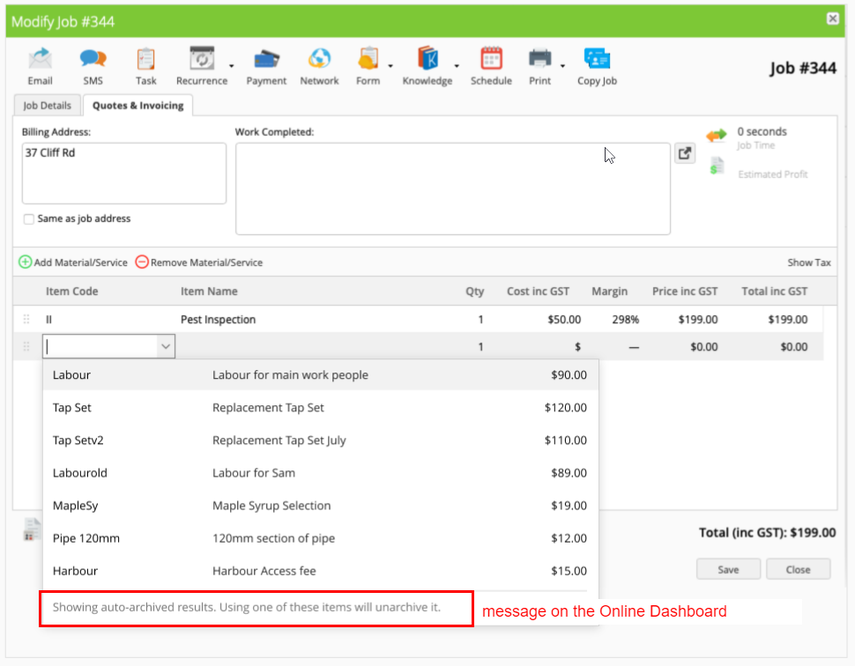
Task: Switch to the Job Details tab
Action: (x=47, y=105)
